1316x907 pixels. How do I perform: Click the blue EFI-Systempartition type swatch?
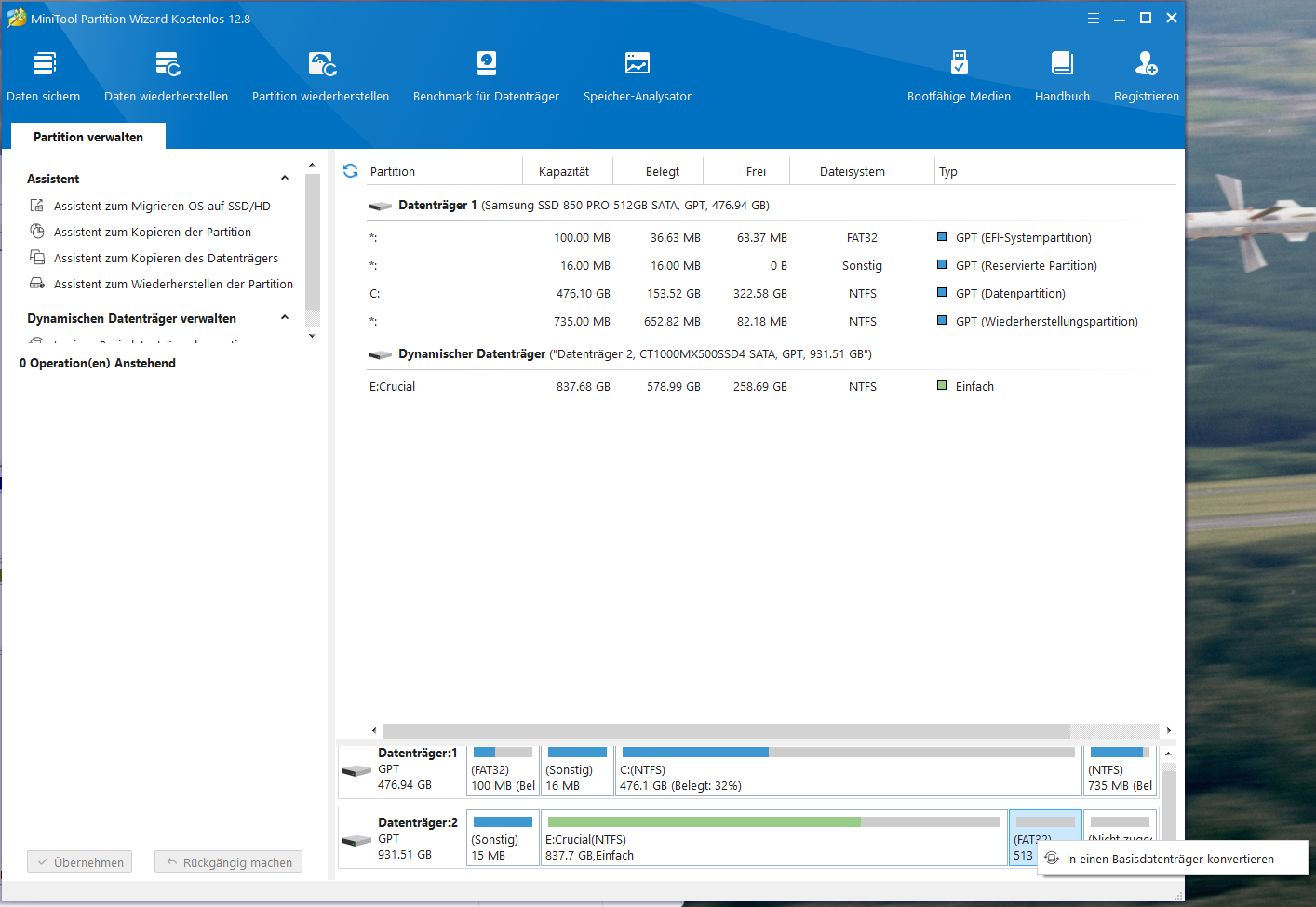coord(942,236)
